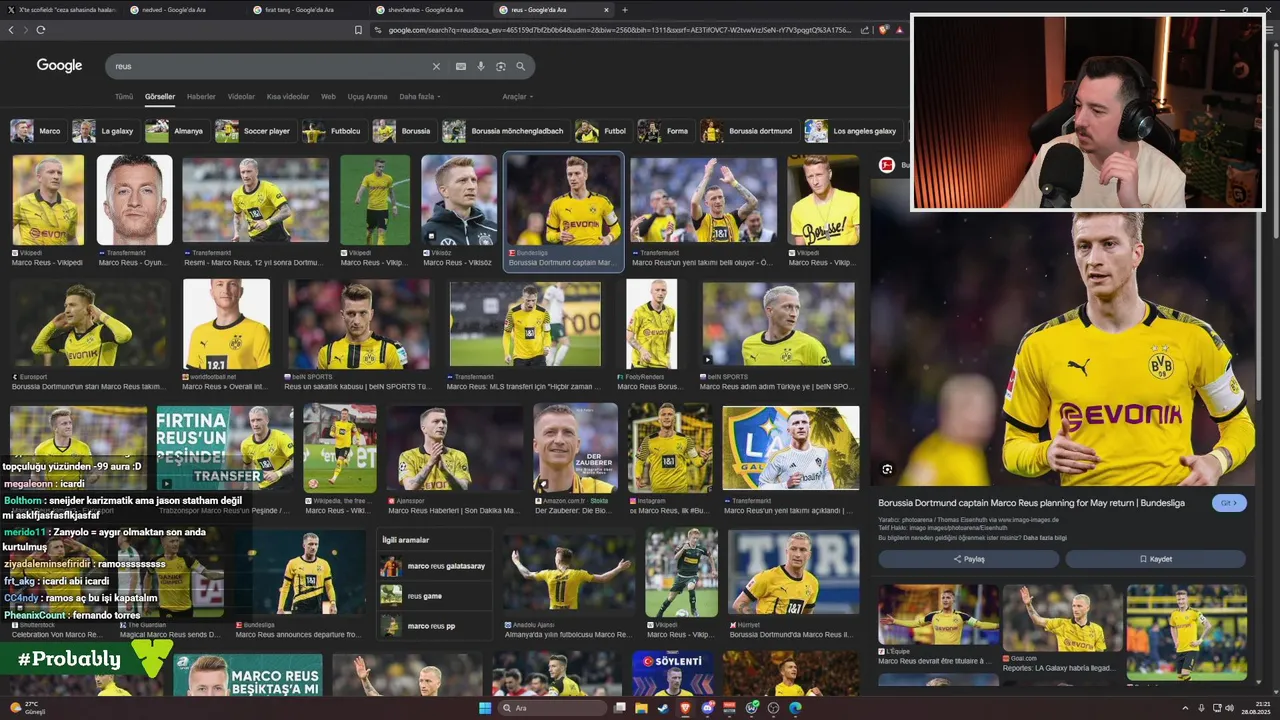Search by image with camera lens icon
1280x720 pixels.
pyautogui.click(x=501, y=67)
